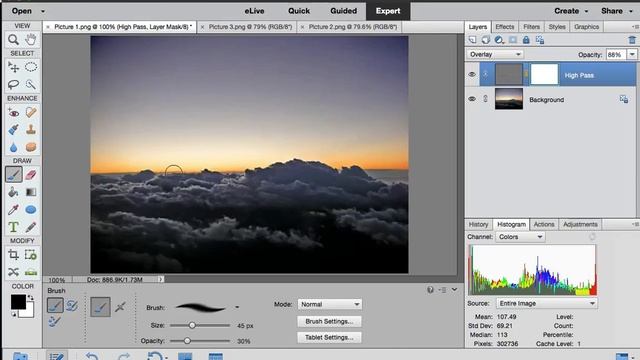Select the Blur tool
The height and width of the screenshot is (360, 640).
click(13, 147)
